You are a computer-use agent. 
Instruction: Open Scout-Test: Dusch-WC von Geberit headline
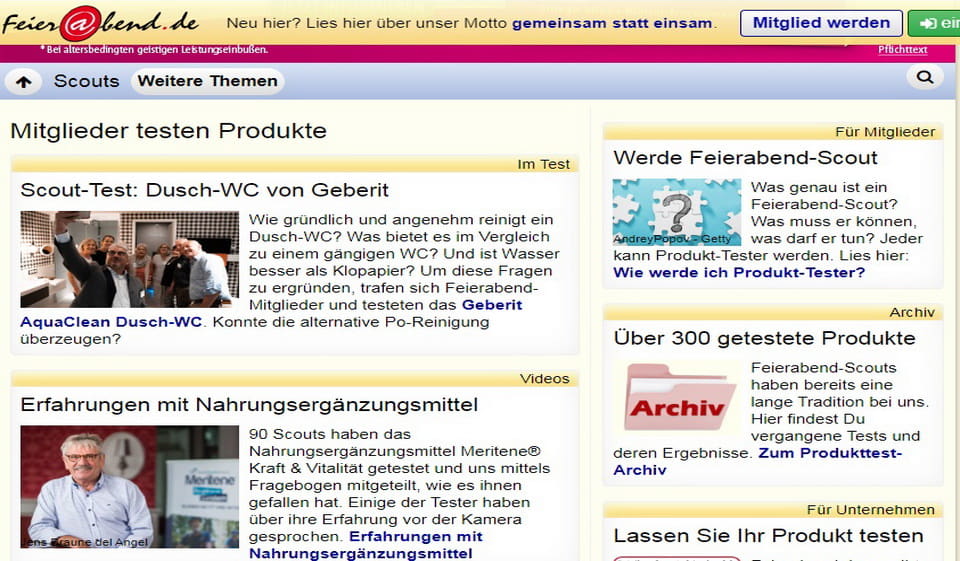pyautogui.click(x=204, y=190)
